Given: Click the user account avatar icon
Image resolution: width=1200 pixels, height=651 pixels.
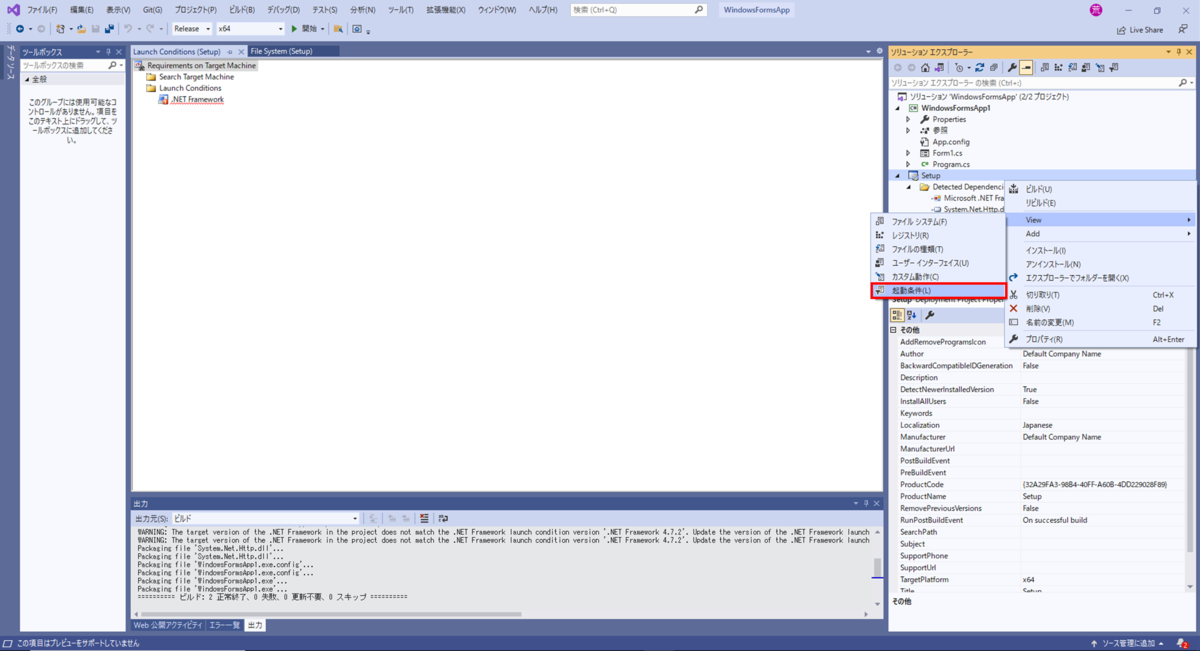Looking at the screenshot, I should coord(1097,10).
